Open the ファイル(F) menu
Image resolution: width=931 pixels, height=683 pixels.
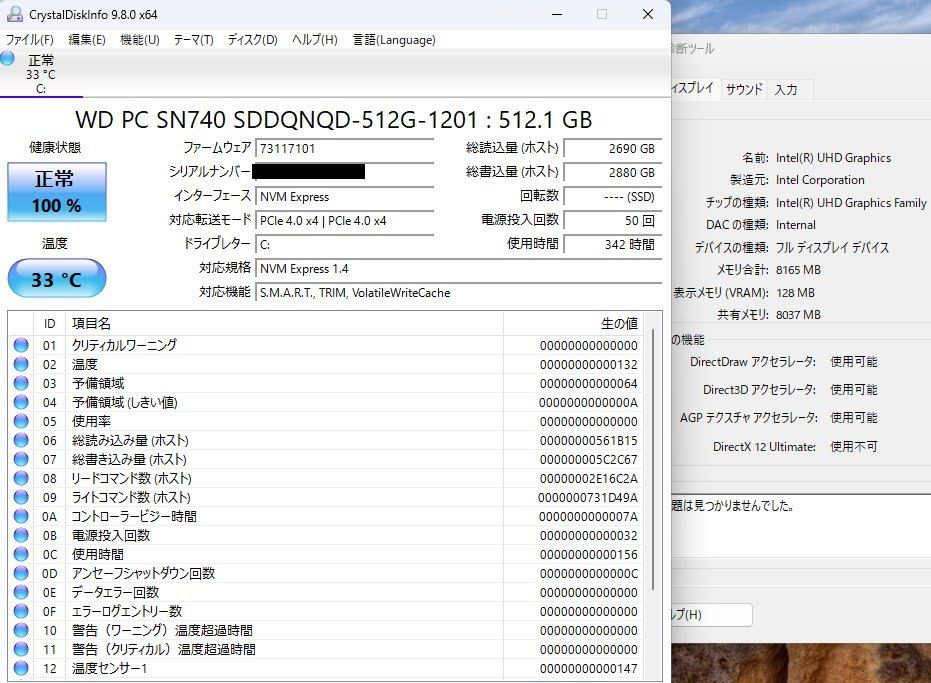30,40
